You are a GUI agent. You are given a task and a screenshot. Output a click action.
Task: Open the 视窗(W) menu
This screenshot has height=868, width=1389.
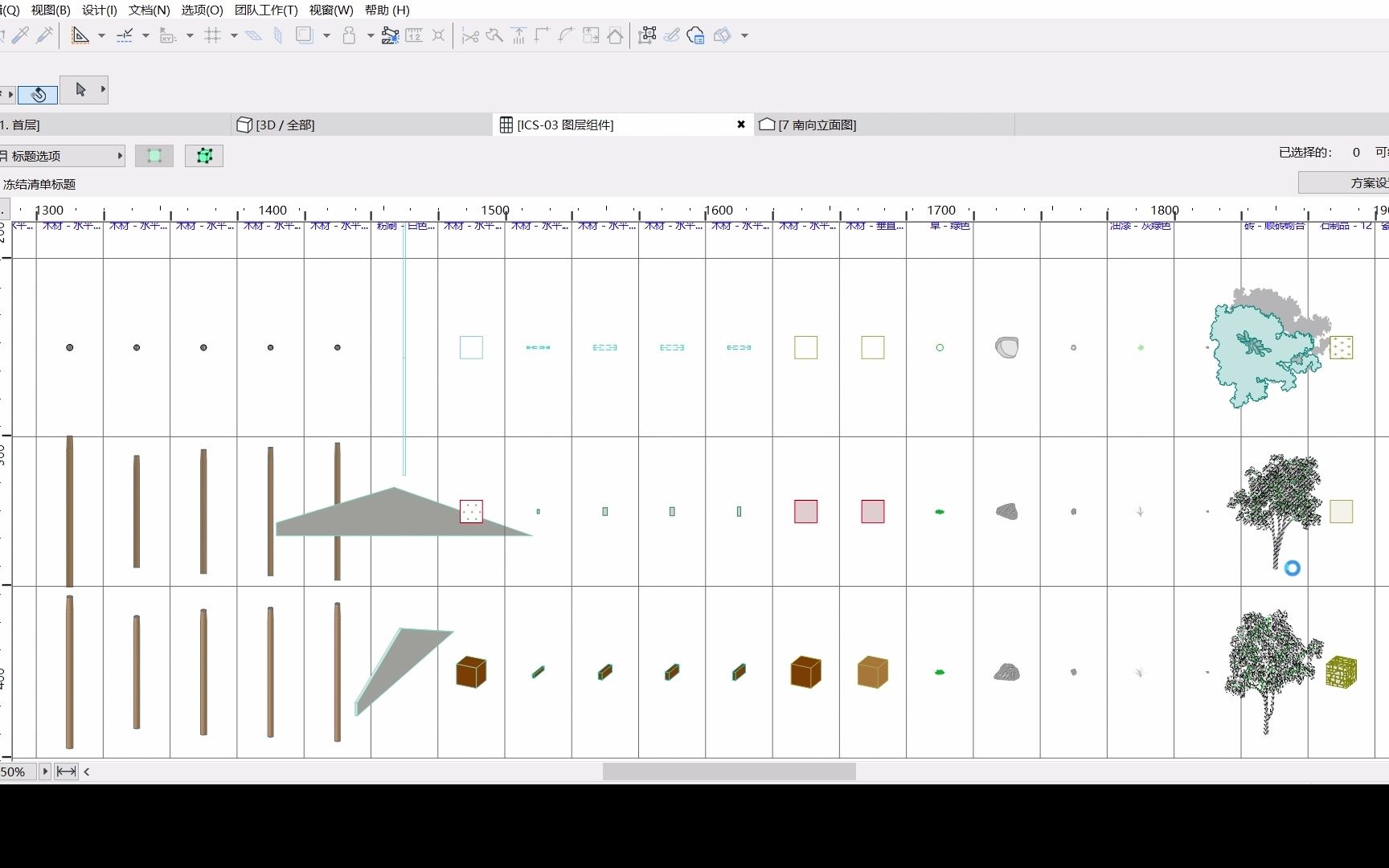[x=331, y=10]
